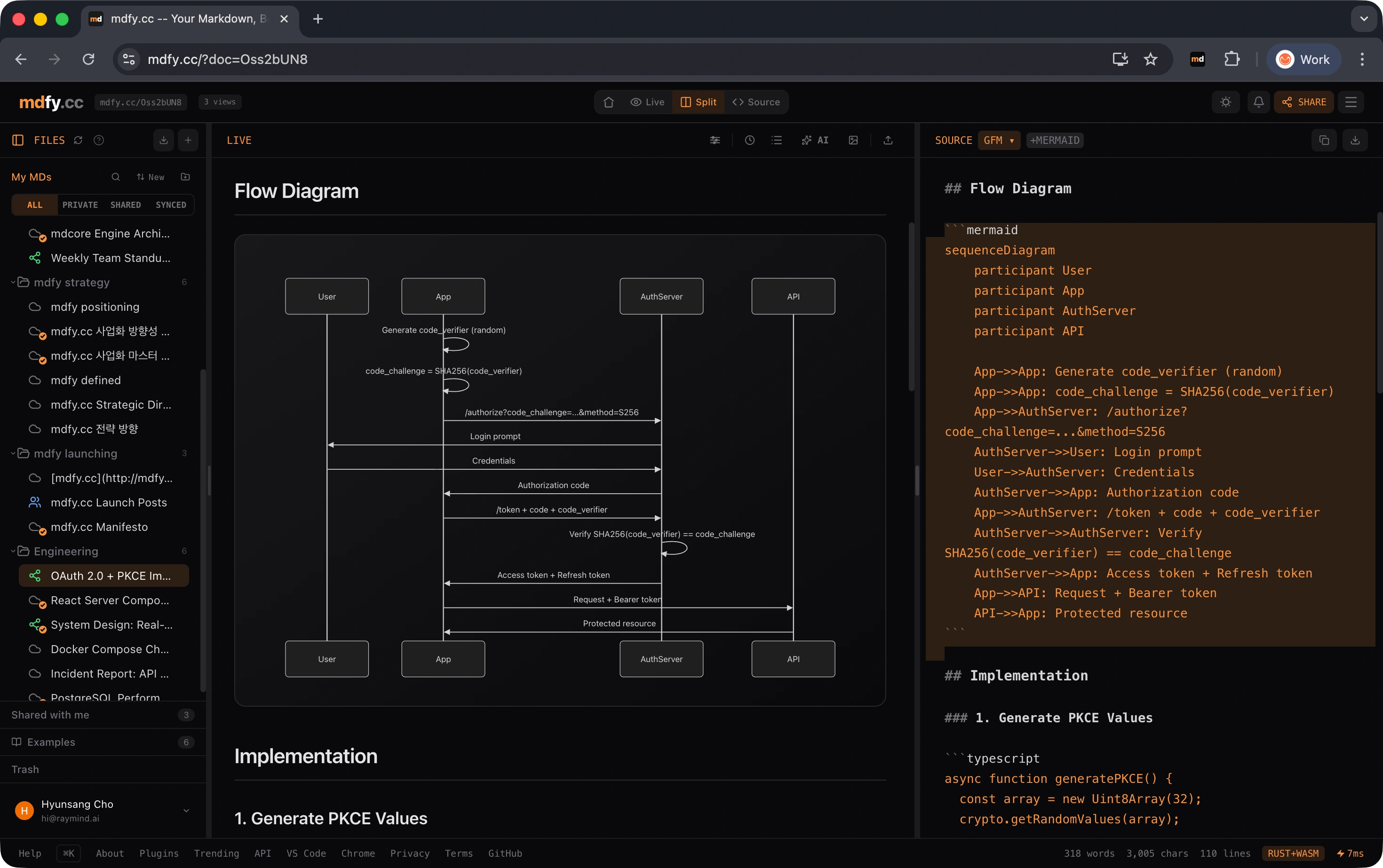
Task: Toggle files sidebar panel icon
Action: (18, 140)
